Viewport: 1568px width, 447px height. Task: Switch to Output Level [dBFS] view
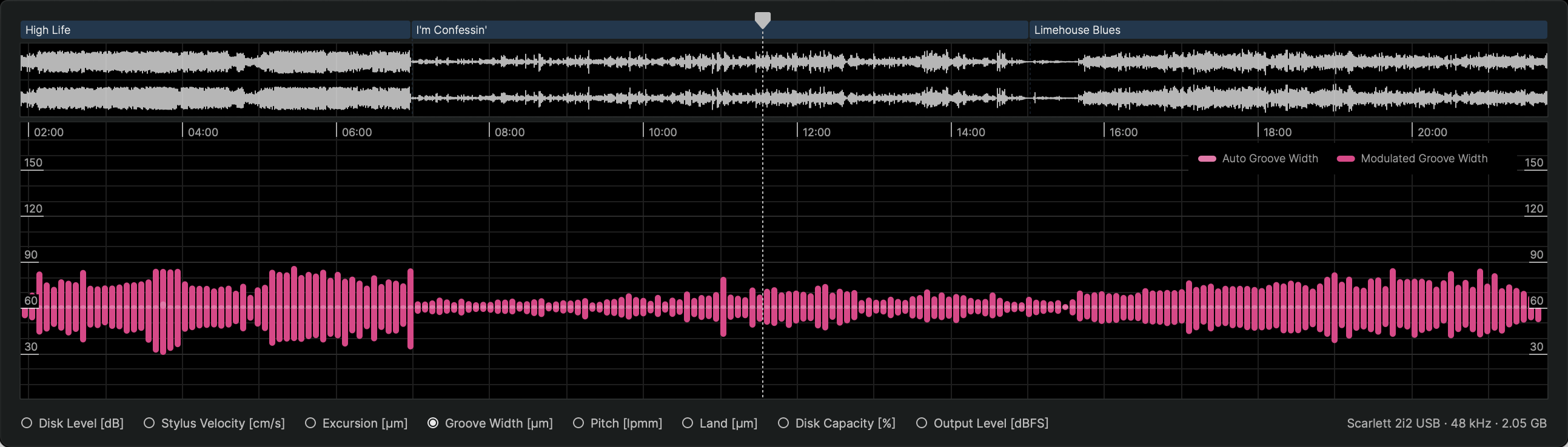[922, 423]
